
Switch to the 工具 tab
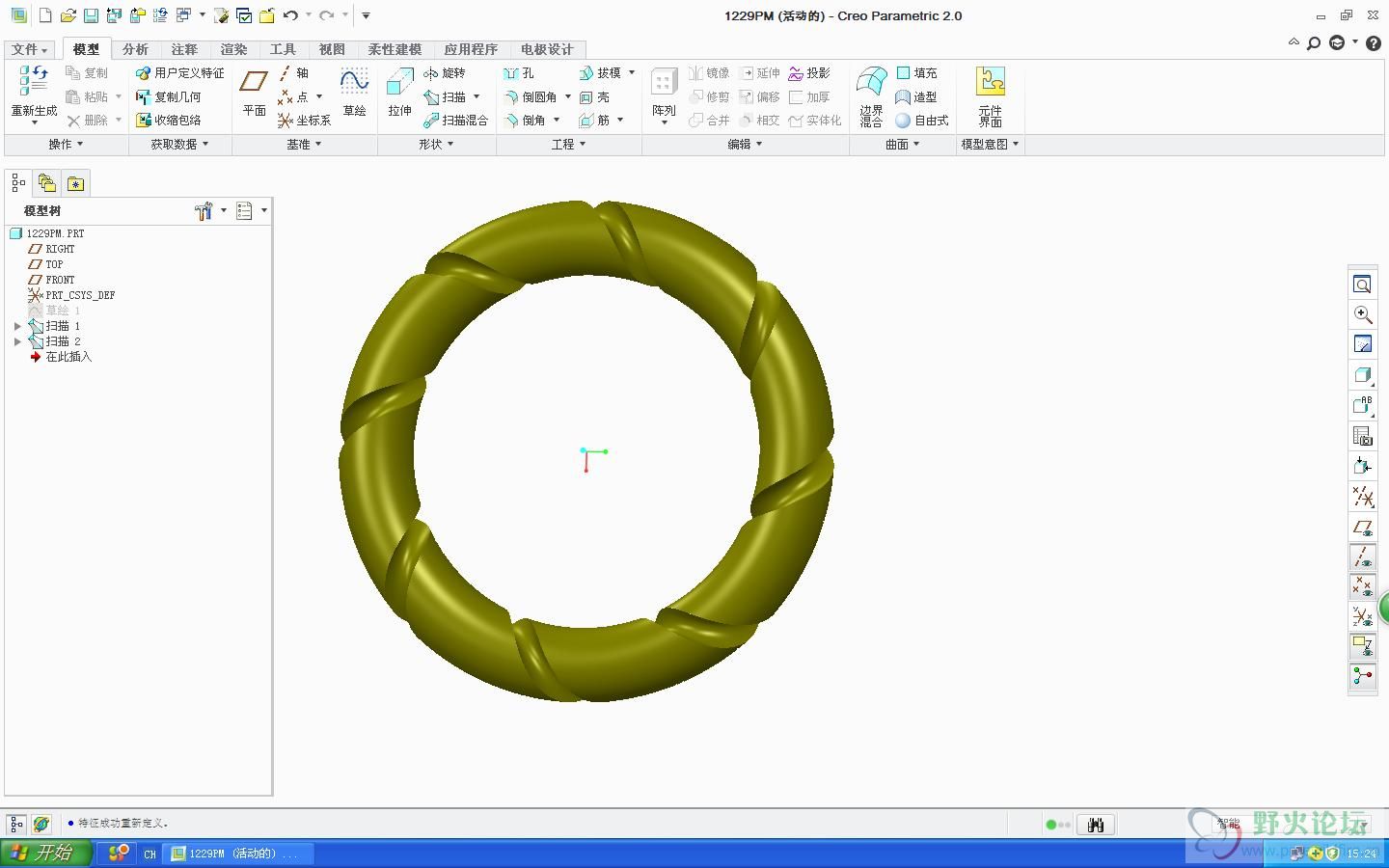[283, 49]
